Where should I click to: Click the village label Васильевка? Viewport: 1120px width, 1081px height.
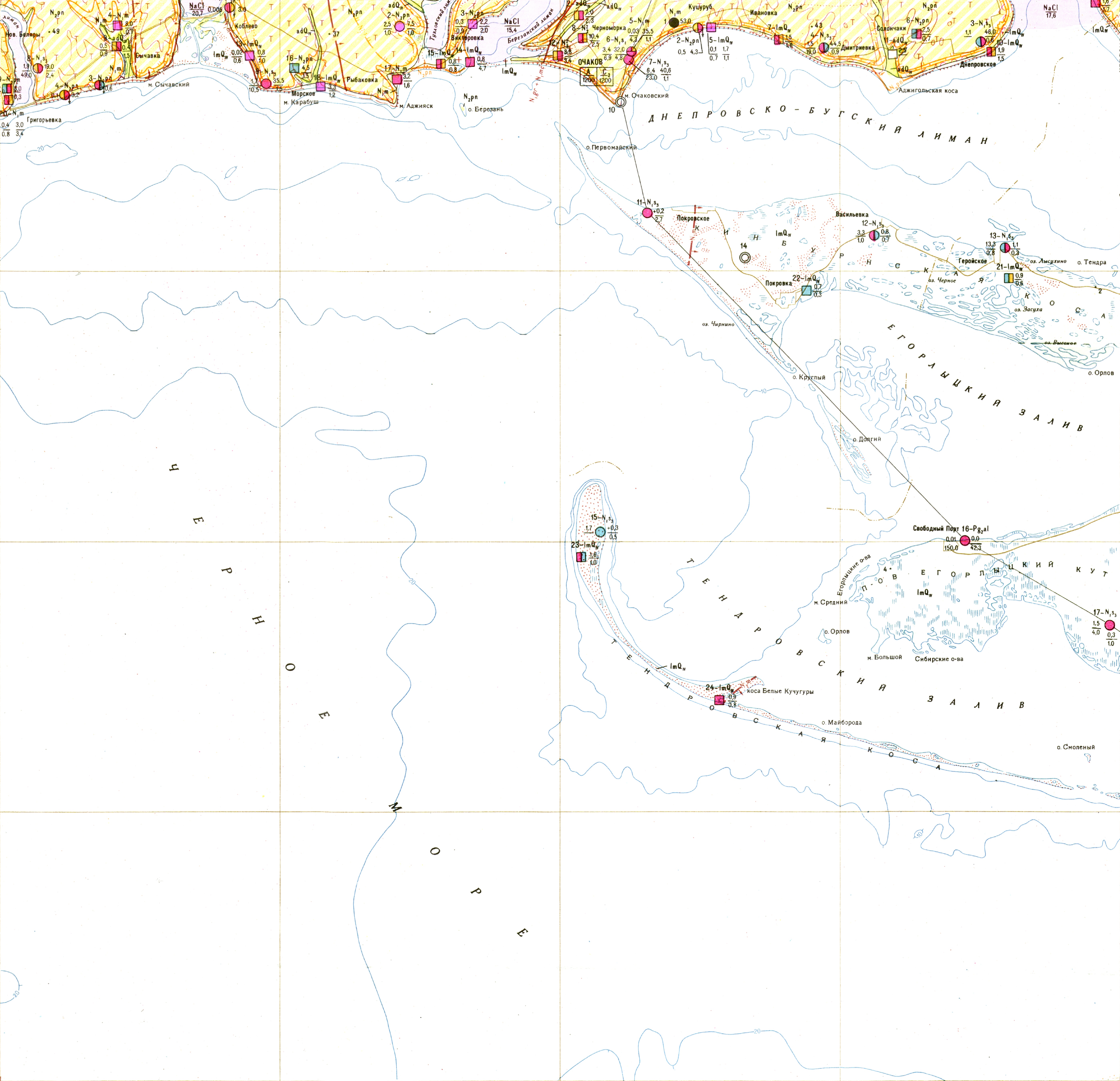pos(852,215)
